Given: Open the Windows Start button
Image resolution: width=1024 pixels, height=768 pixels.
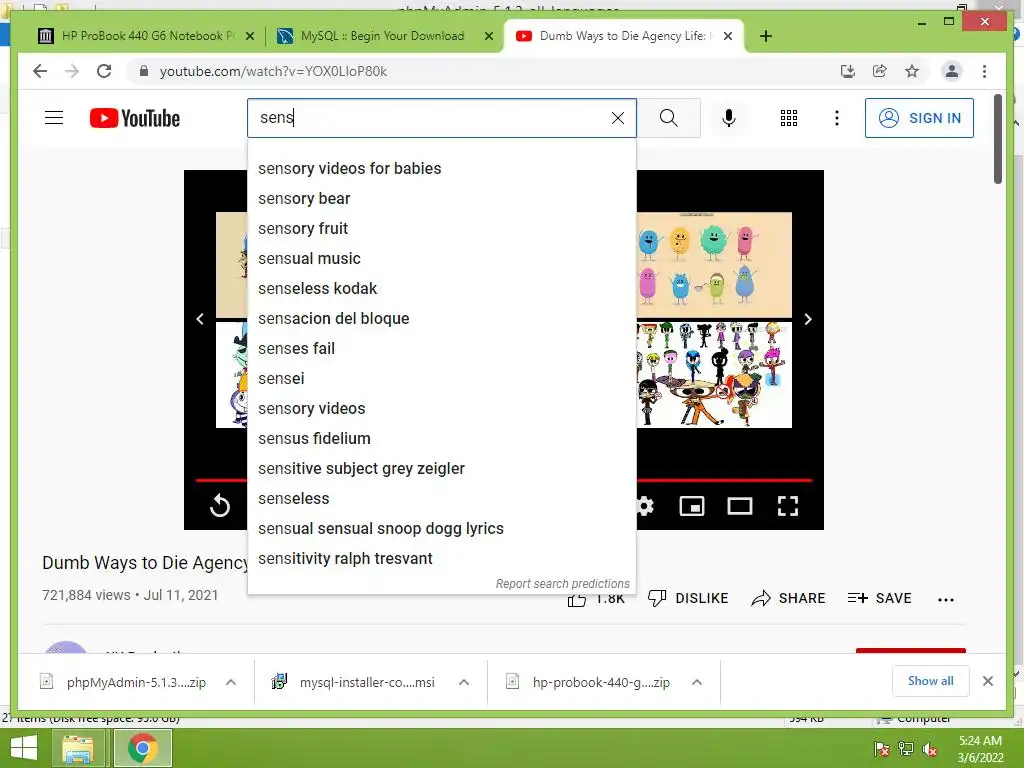Looking at the screenshot, I should 23,748.
